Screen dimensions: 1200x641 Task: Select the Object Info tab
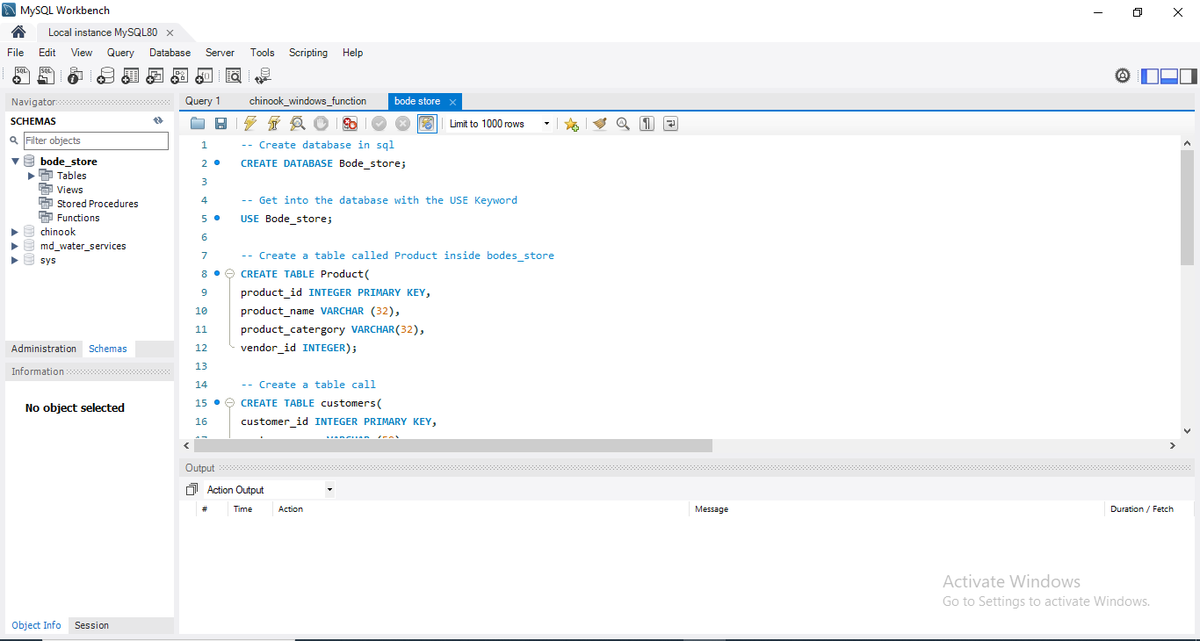pyautogui.click(x=36, y=625)
